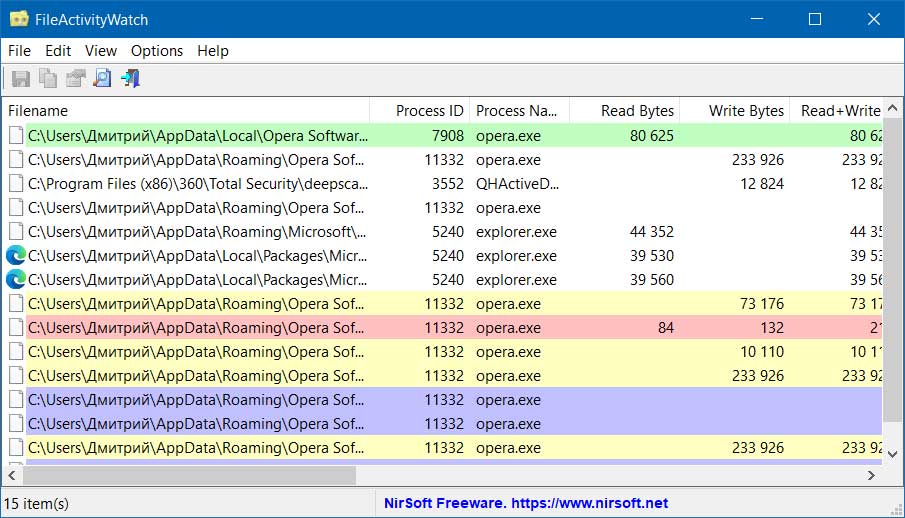Click the Read Bytes value 80 625
The image size is (905, 518).
[x=652, y=136]
